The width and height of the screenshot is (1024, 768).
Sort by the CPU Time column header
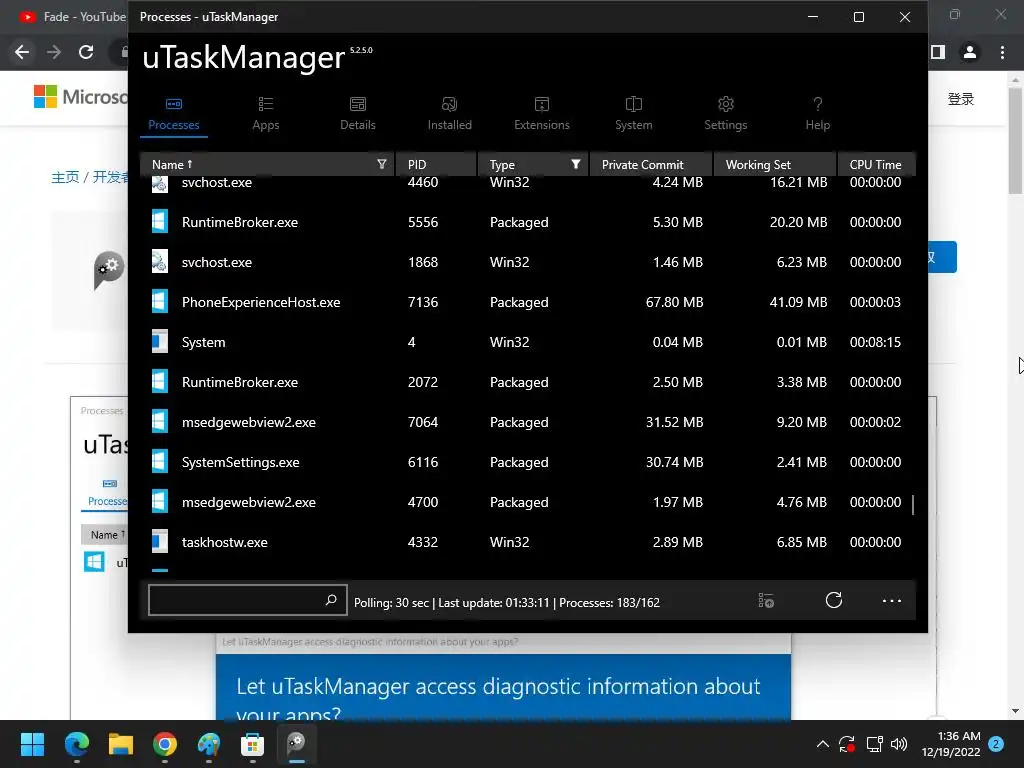click(x=875, y=165)
